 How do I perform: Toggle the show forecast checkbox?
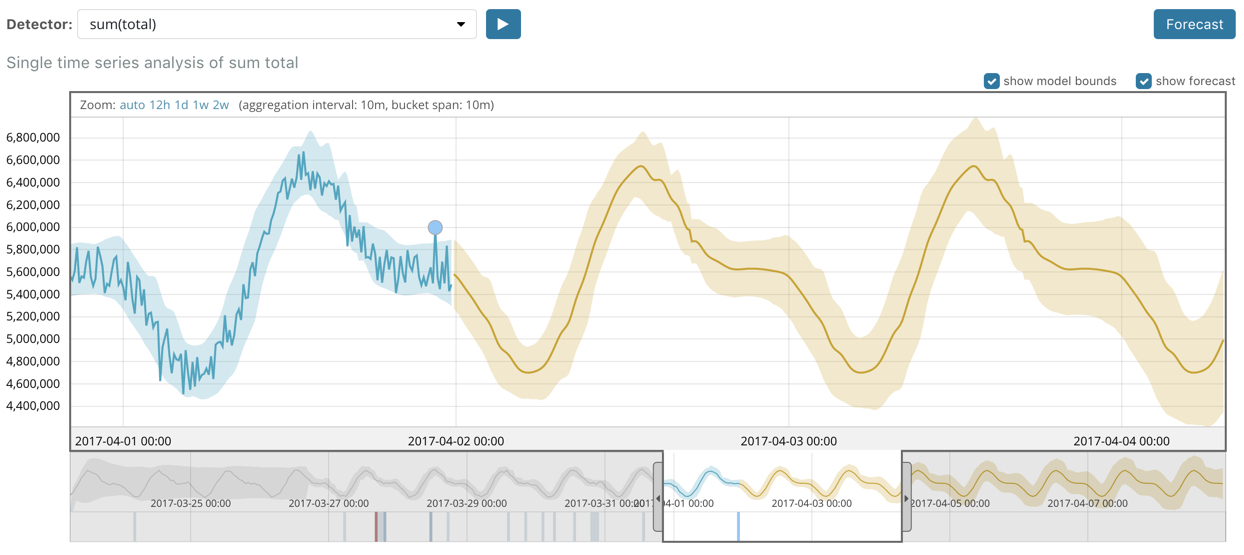(1143, 81)
